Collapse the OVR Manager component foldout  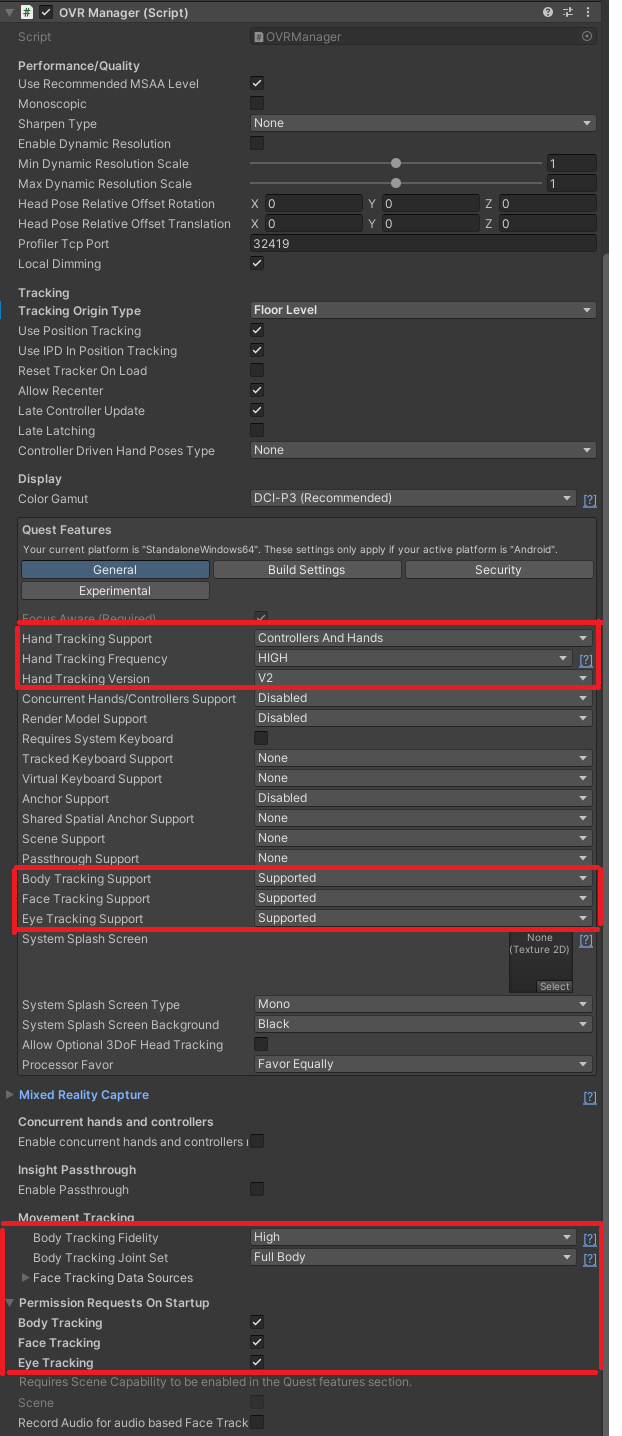(x=10, y=12)
